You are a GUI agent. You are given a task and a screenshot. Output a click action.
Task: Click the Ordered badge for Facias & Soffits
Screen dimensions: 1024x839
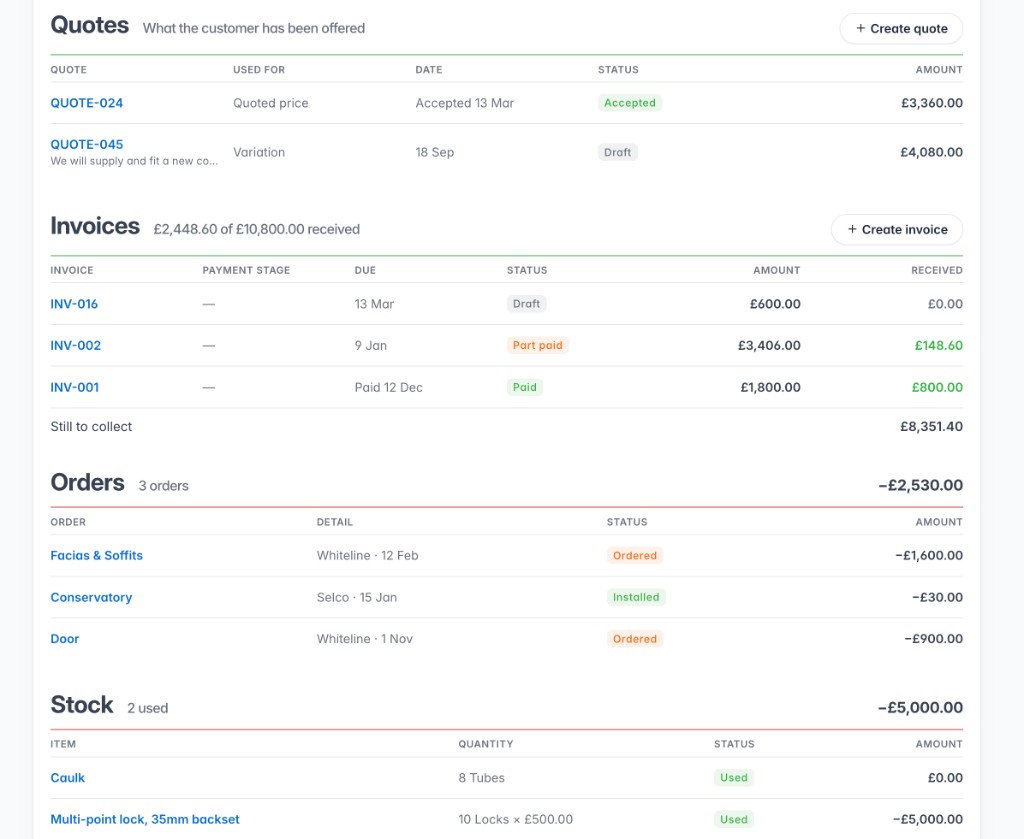point(635,556)
